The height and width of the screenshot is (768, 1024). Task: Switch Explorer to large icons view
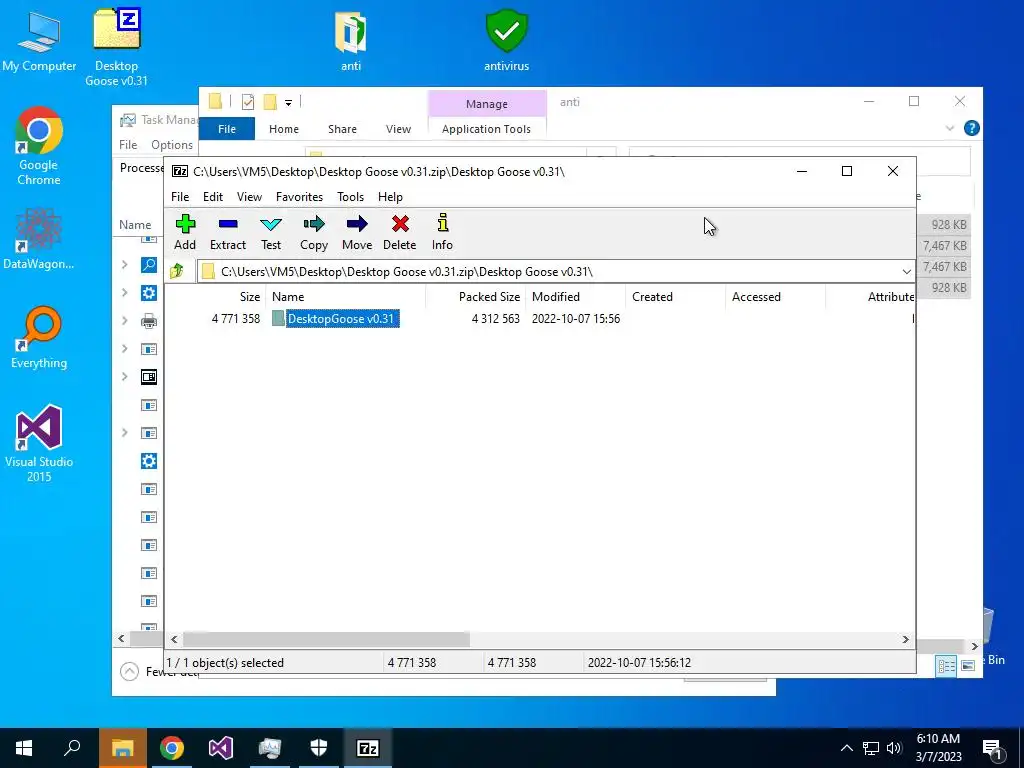967,666
